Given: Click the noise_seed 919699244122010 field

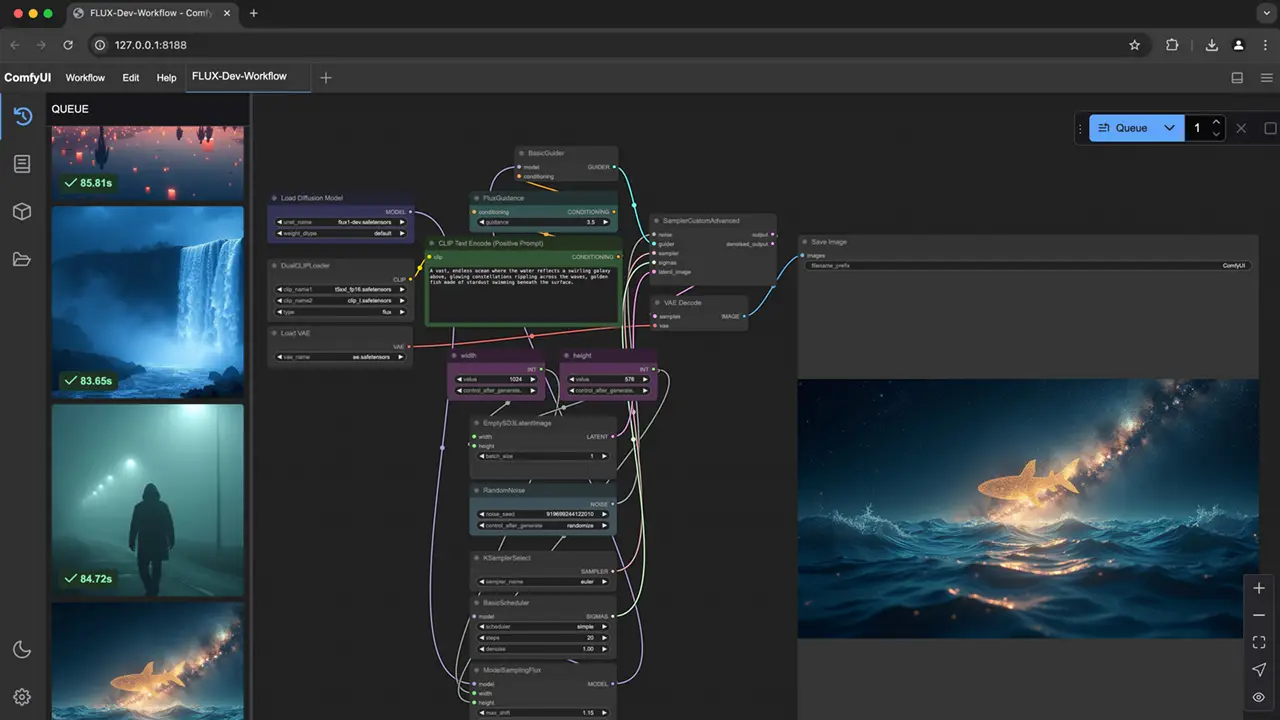Looking at the screenshot, I should point(544,514).
